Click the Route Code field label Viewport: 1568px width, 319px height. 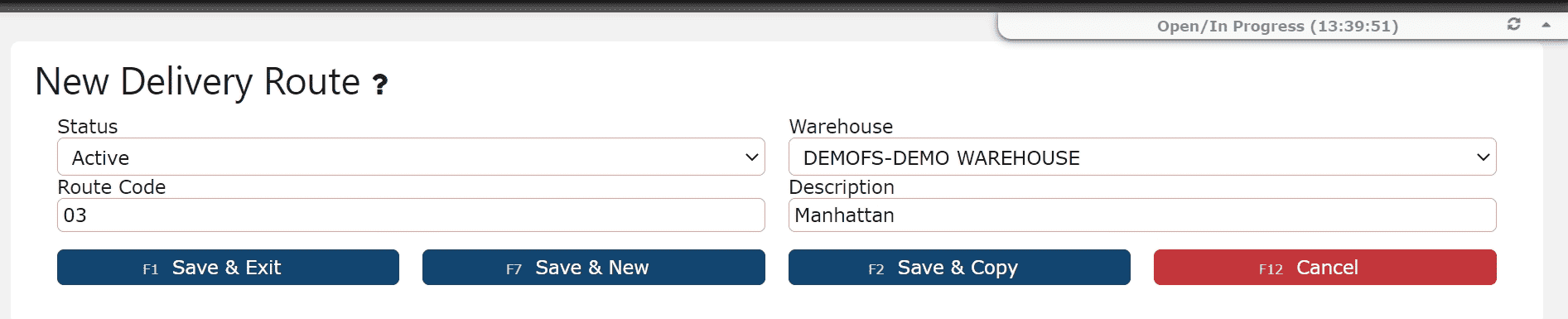pos(112,187)
